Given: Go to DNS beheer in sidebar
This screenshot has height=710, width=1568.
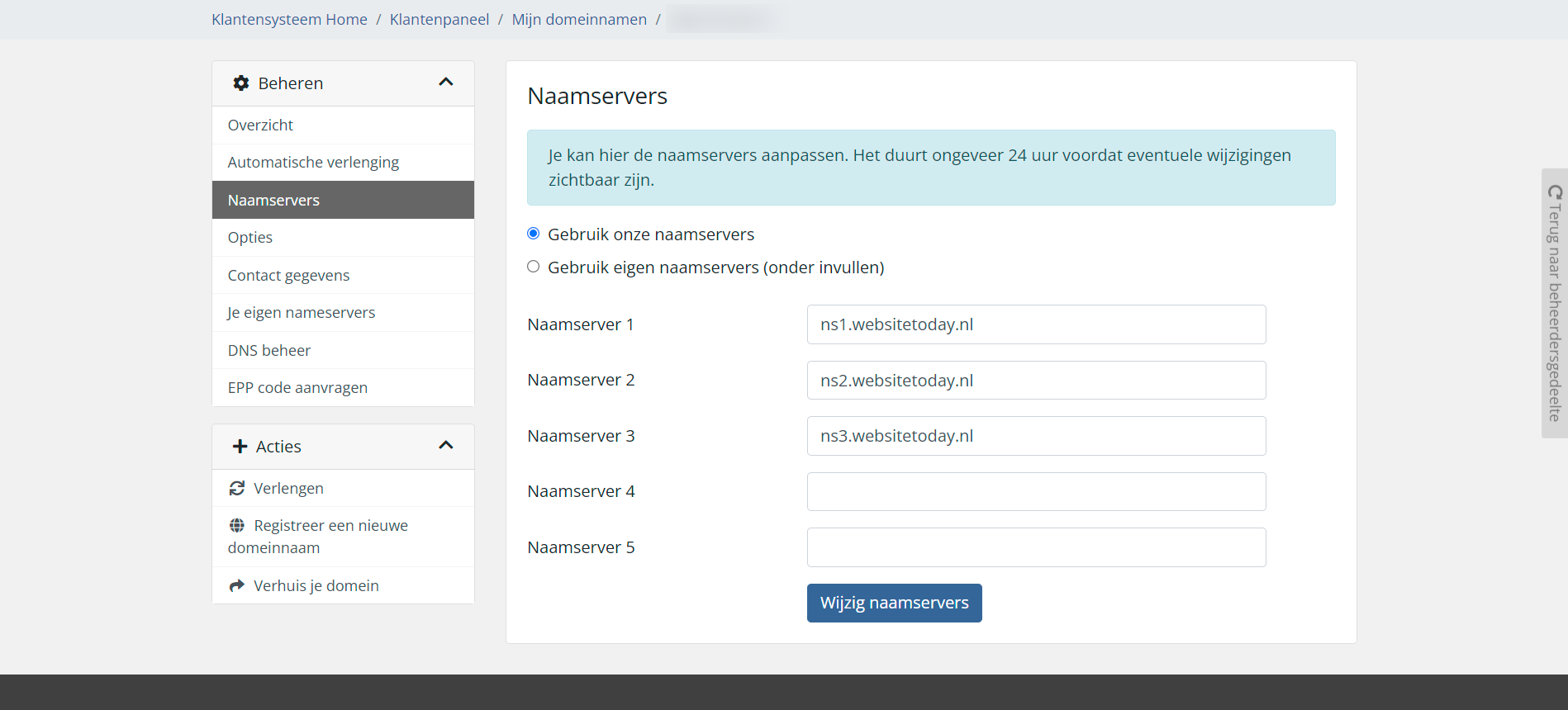Looking at the screenshot, I should (x=269, y=351).
